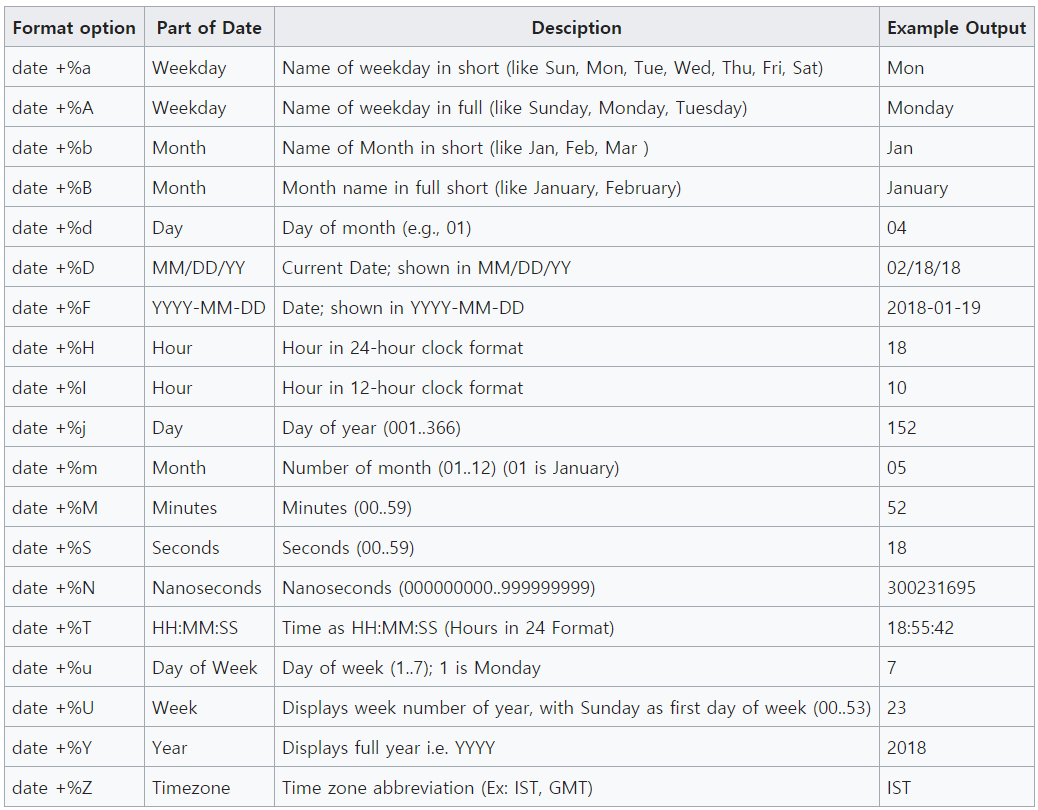1038x810 pixels.
Task: Click description 'Seconds (00..59)'
Action: 348,548
